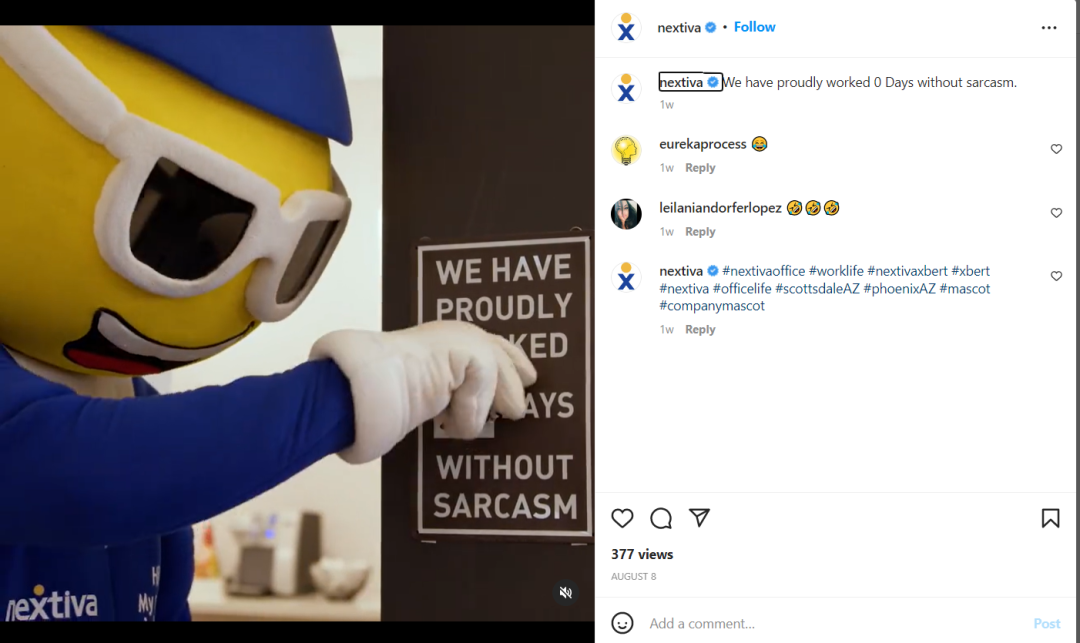Open the #phoenixAZ hashtag
The width and height of the screenshot is (1080, 643).
click(900, 288)
